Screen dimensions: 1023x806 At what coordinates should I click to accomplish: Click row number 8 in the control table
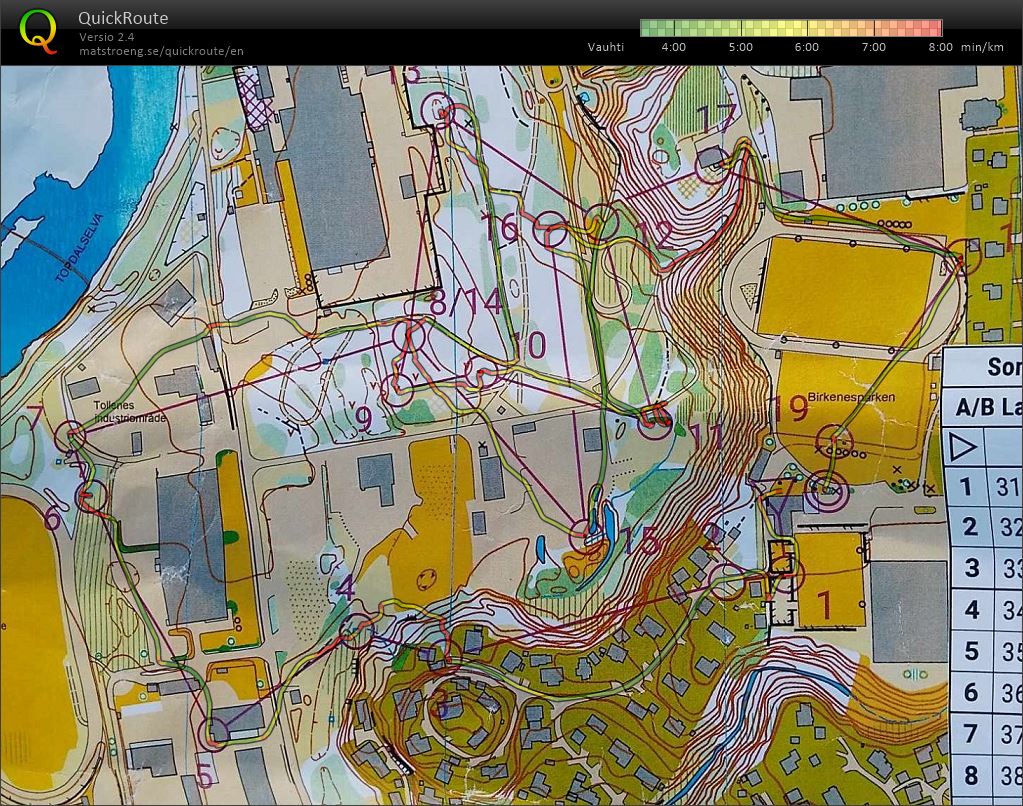point(971,775)
